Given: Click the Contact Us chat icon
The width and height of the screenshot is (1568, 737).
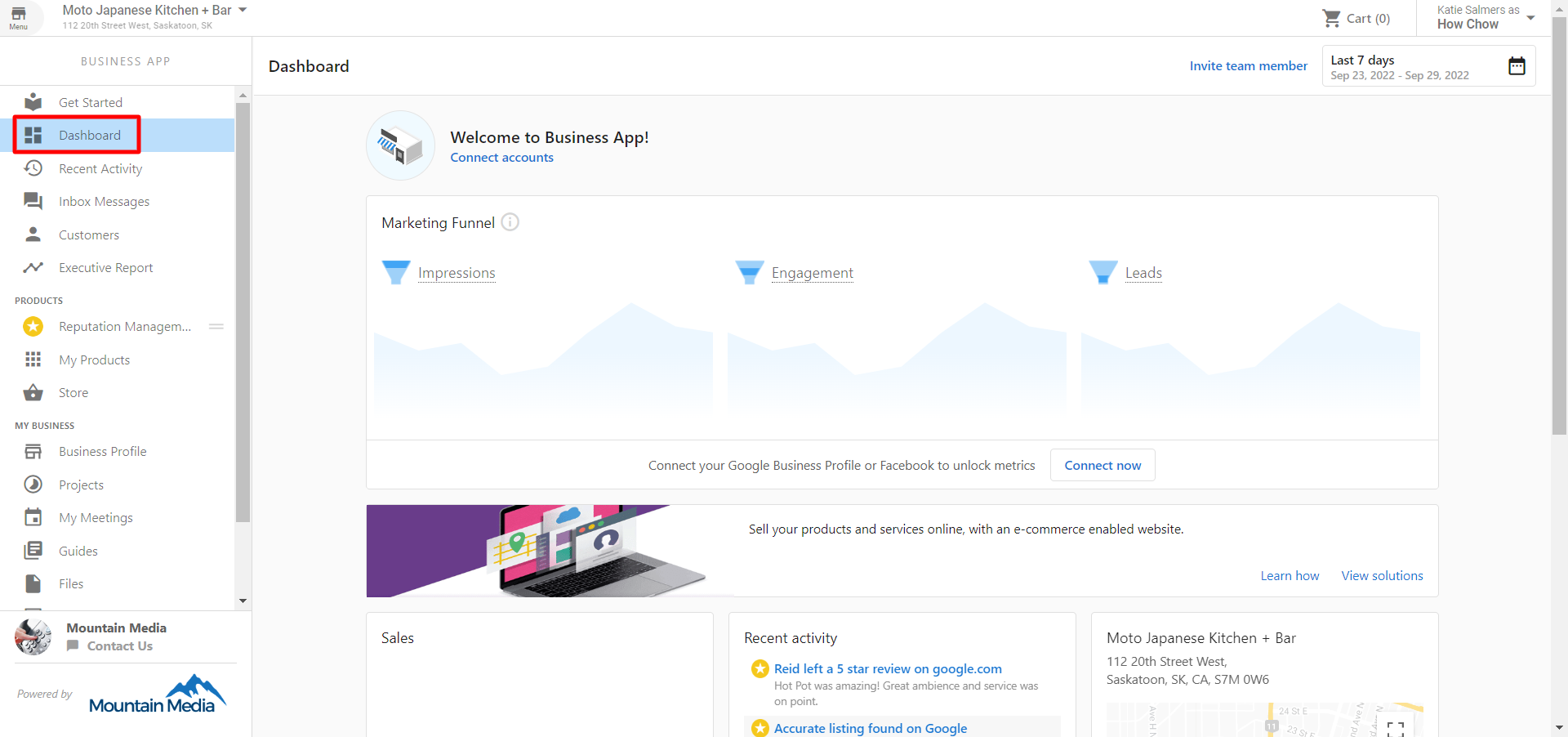Looking at the screenshot, I should [73, 646].
